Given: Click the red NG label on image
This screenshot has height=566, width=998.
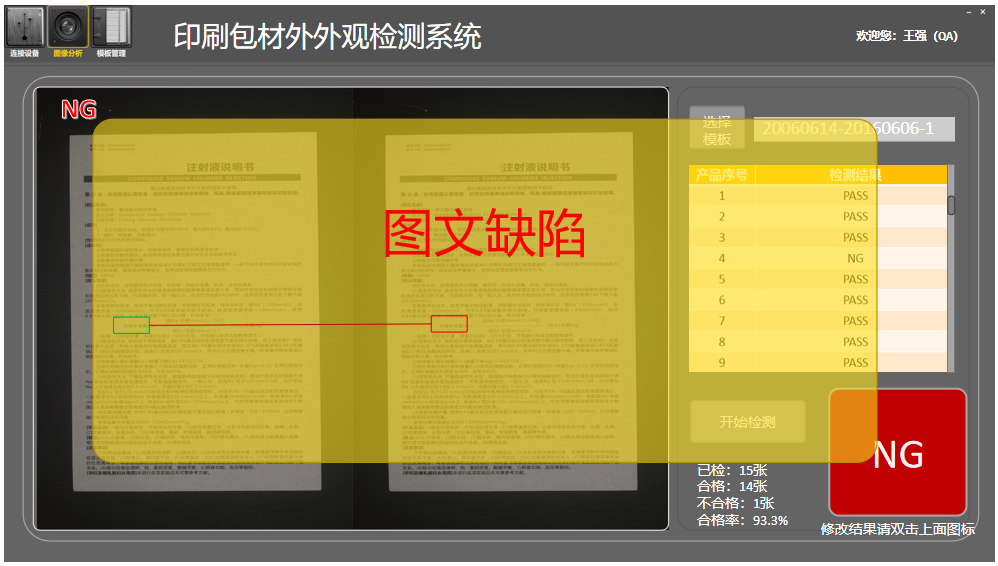Looking at the screenshot, I should pyautogui.click(x=79, y=110).
